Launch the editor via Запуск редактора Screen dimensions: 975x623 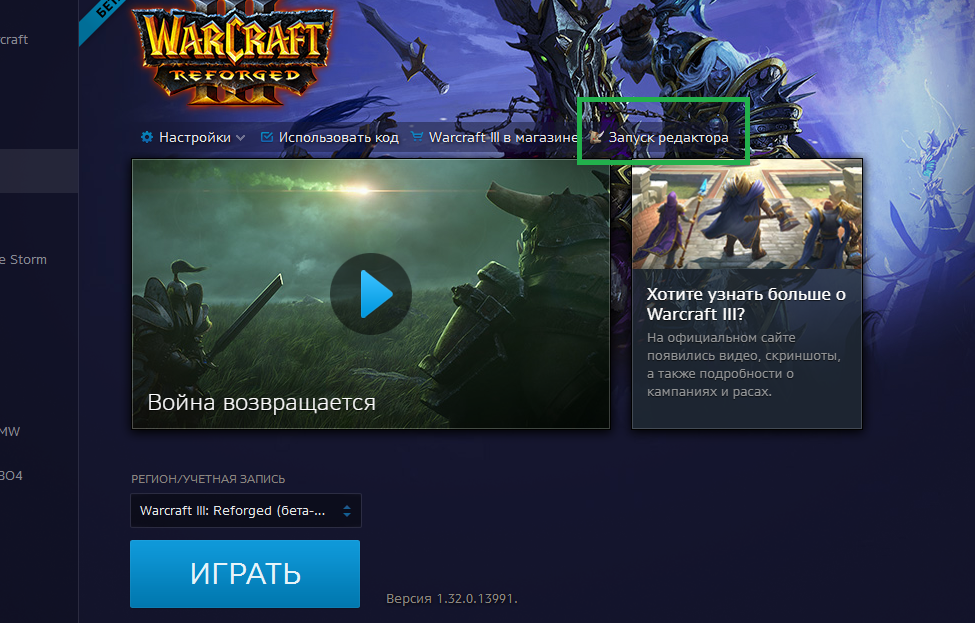tap(668, 137)
